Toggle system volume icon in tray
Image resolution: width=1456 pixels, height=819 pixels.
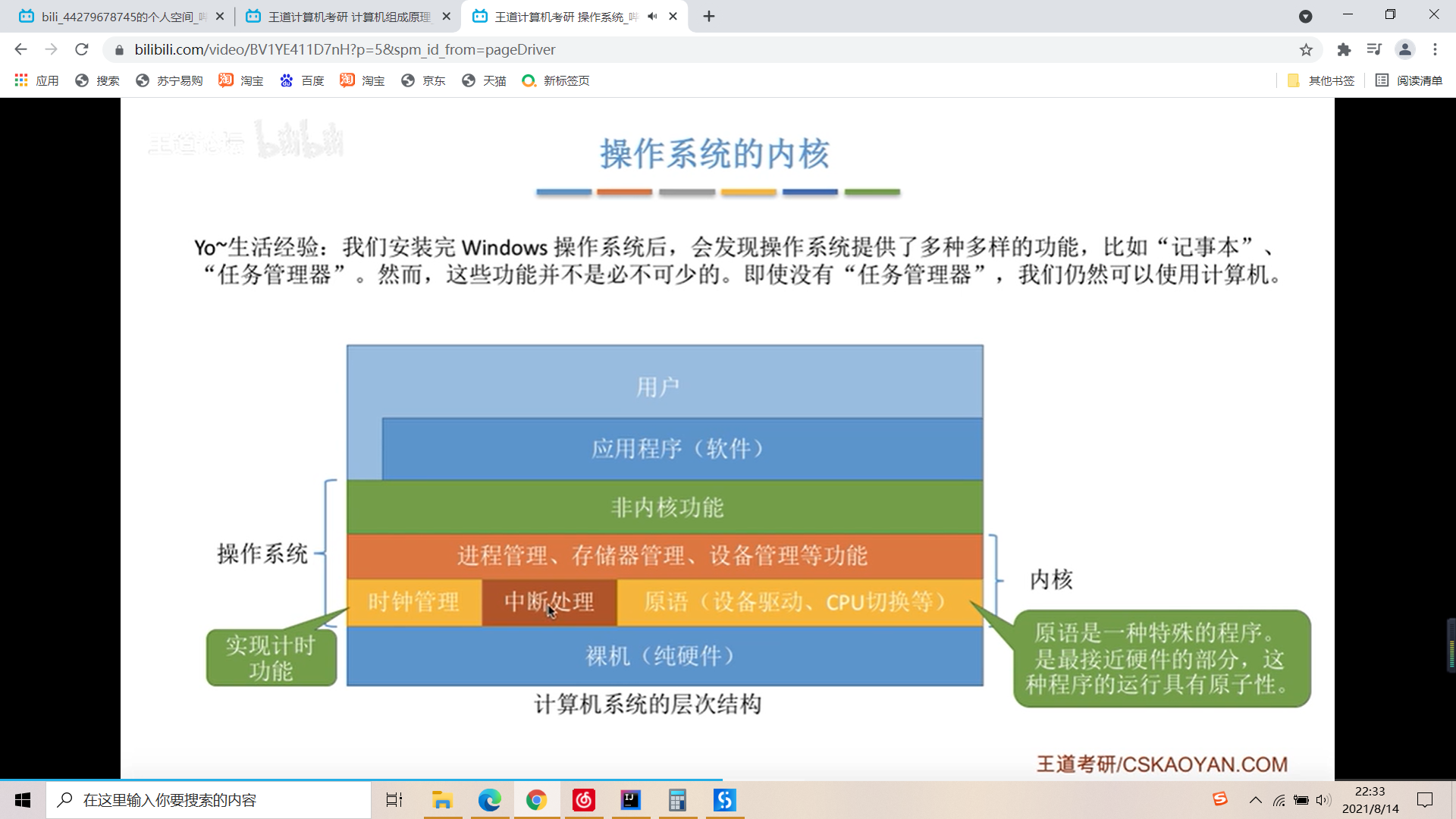click(x=1323, y=800)
